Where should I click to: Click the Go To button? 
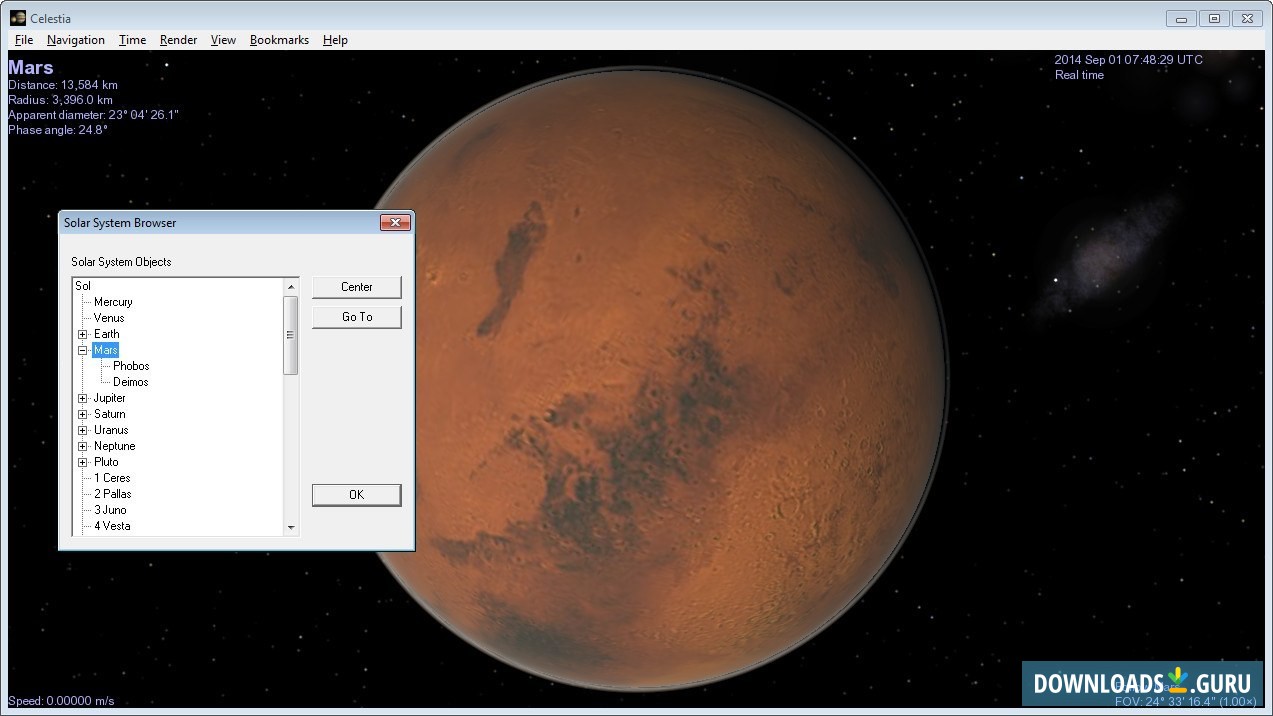(356, 317)
